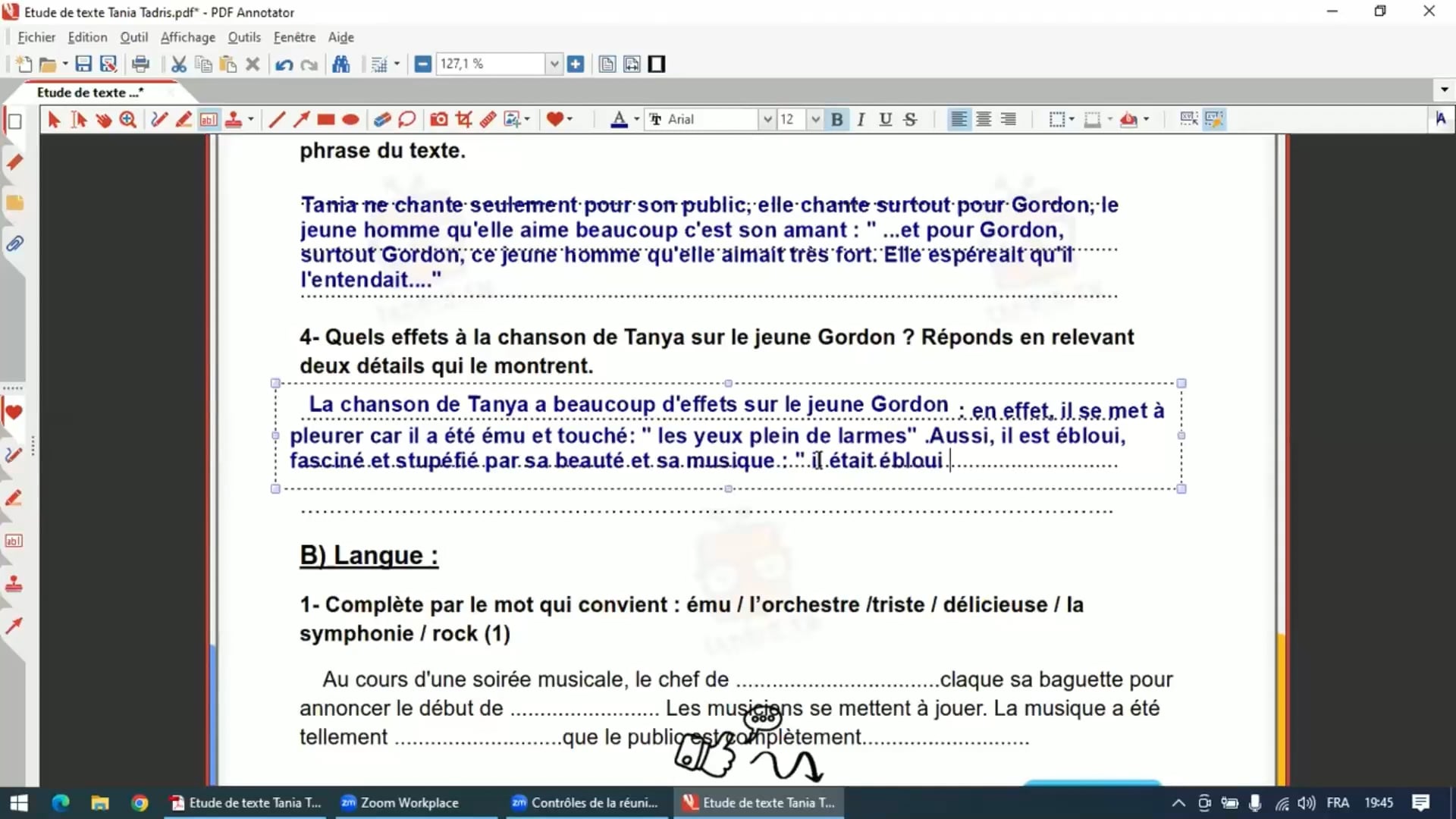
Task: Open the font size dropdown
Action: coord(814,119)
